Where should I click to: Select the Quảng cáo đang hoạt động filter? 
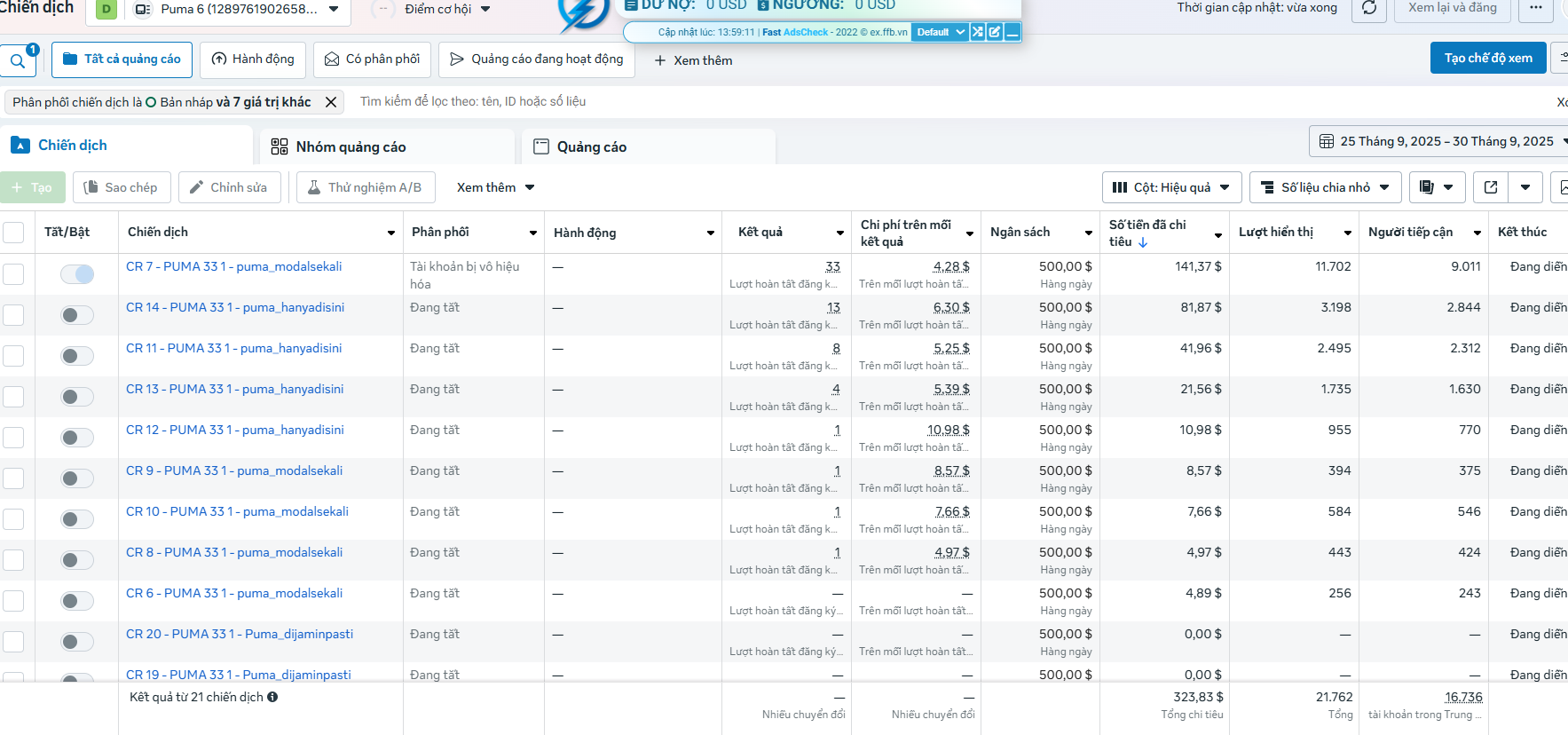(537, 59)
